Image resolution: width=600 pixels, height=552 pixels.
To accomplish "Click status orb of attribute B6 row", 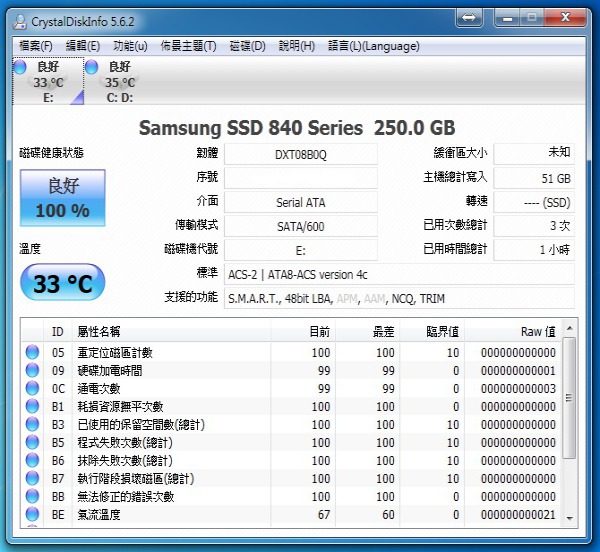I will click(32, 460).
